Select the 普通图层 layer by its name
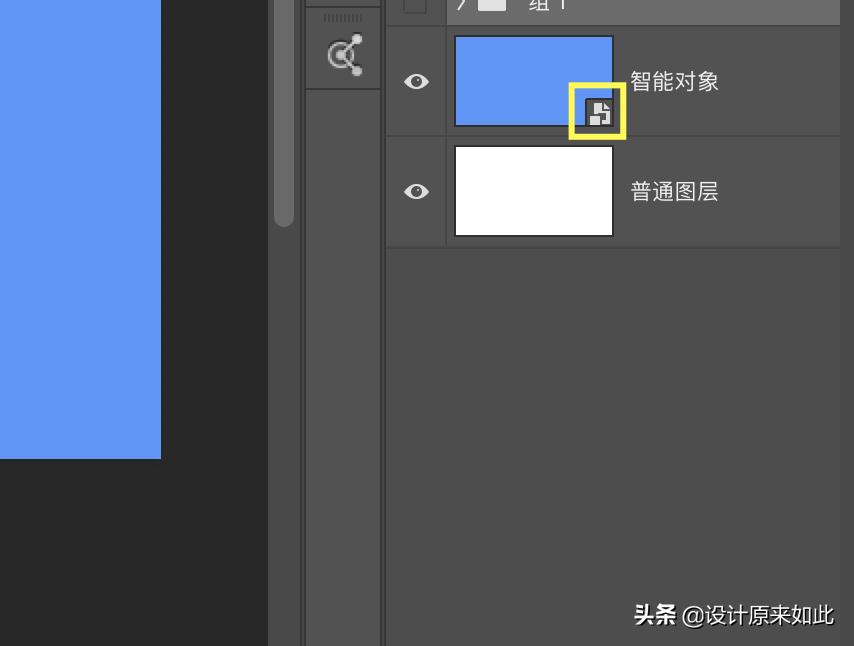 [x=675, y=191]
